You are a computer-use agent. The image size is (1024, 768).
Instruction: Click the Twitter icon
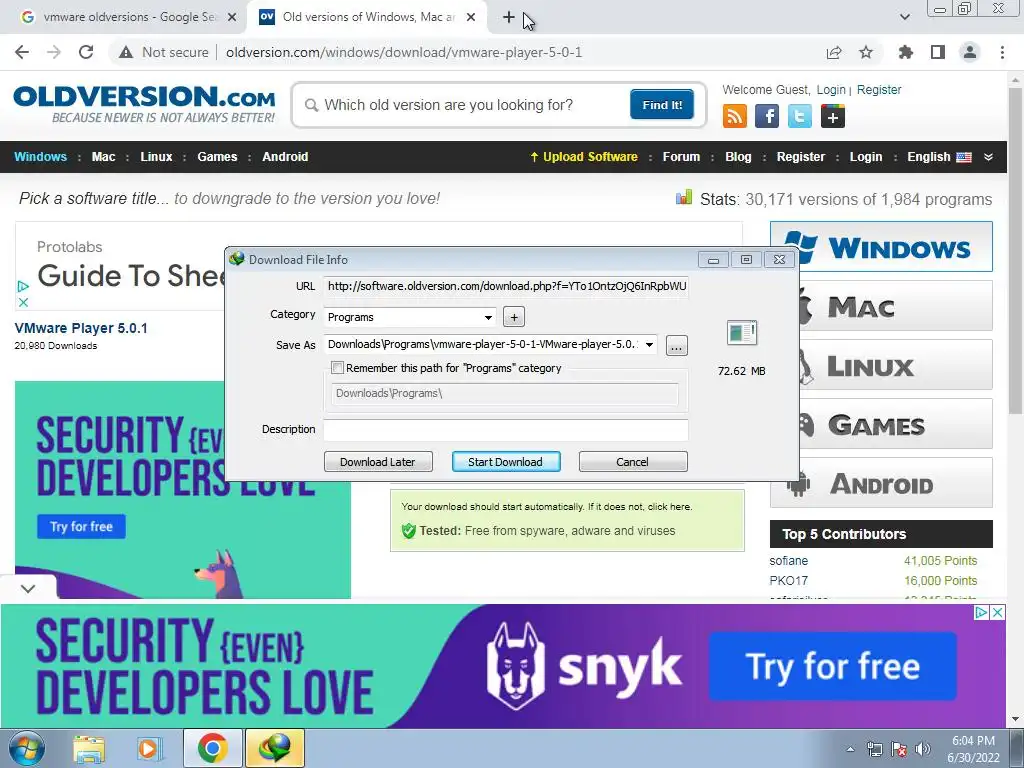click(x=800, y=116)
